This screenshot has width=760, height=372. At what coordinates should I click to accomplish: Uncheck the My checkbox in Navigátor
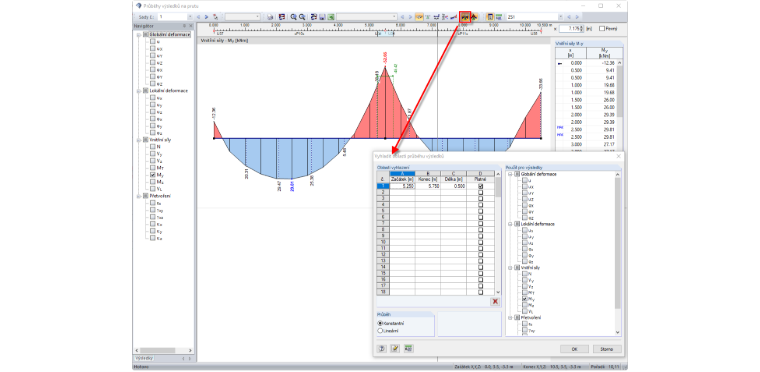point(153,175)
